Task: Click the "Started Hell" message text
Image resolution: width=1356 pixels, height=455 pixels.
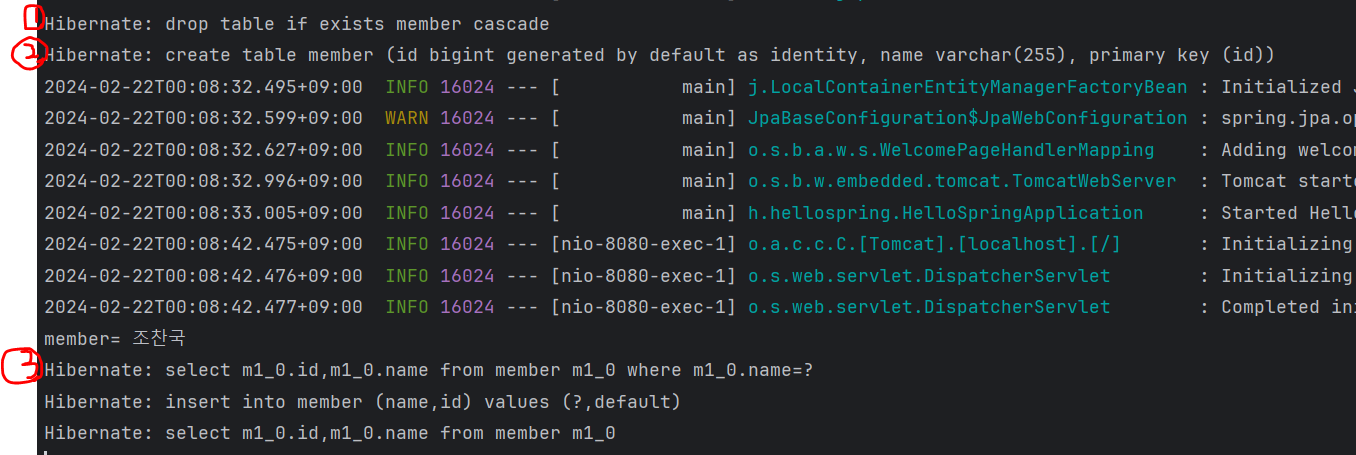Action: tap(1288, 213)
